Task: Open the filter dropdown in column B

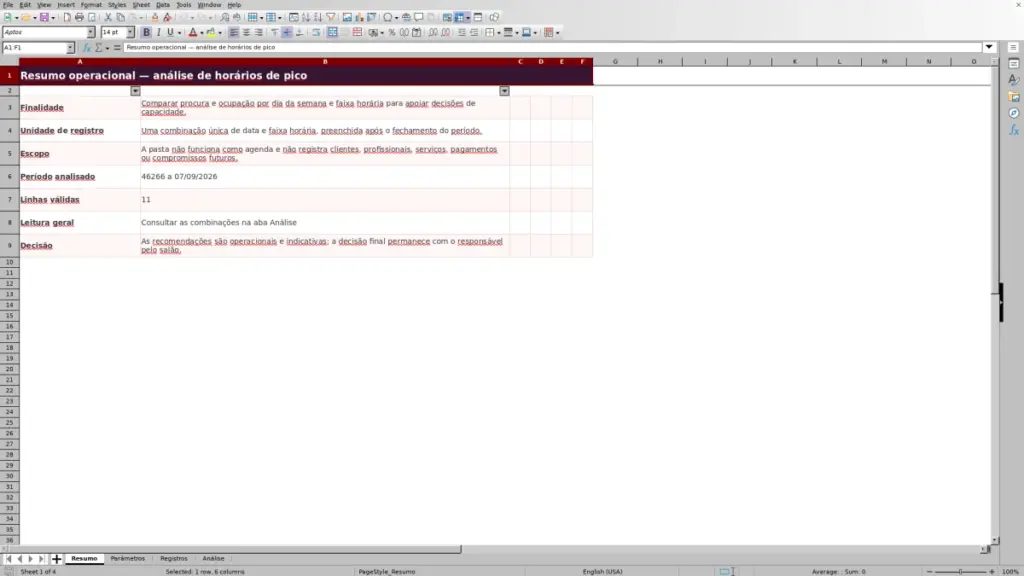Action: (504, 91)
